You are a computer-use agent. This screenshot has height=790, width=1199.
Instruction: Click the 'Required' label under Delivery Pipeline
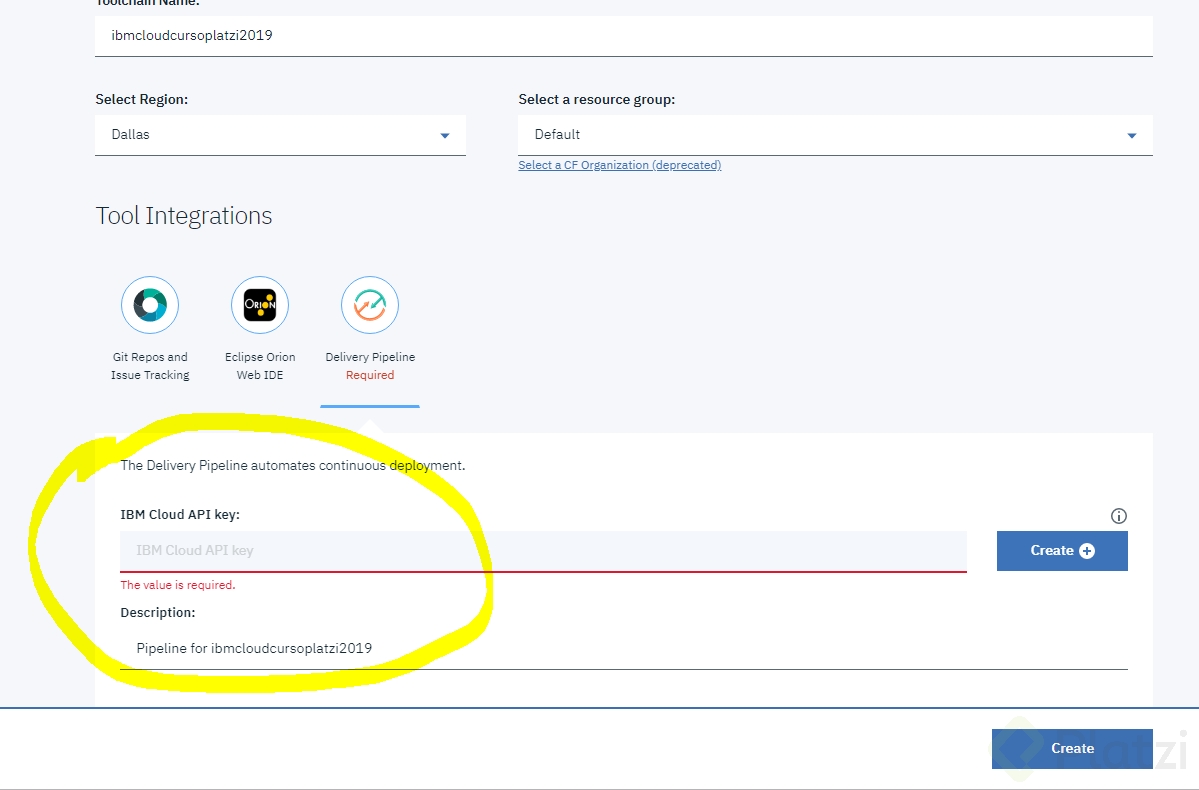tap(370, 375)
